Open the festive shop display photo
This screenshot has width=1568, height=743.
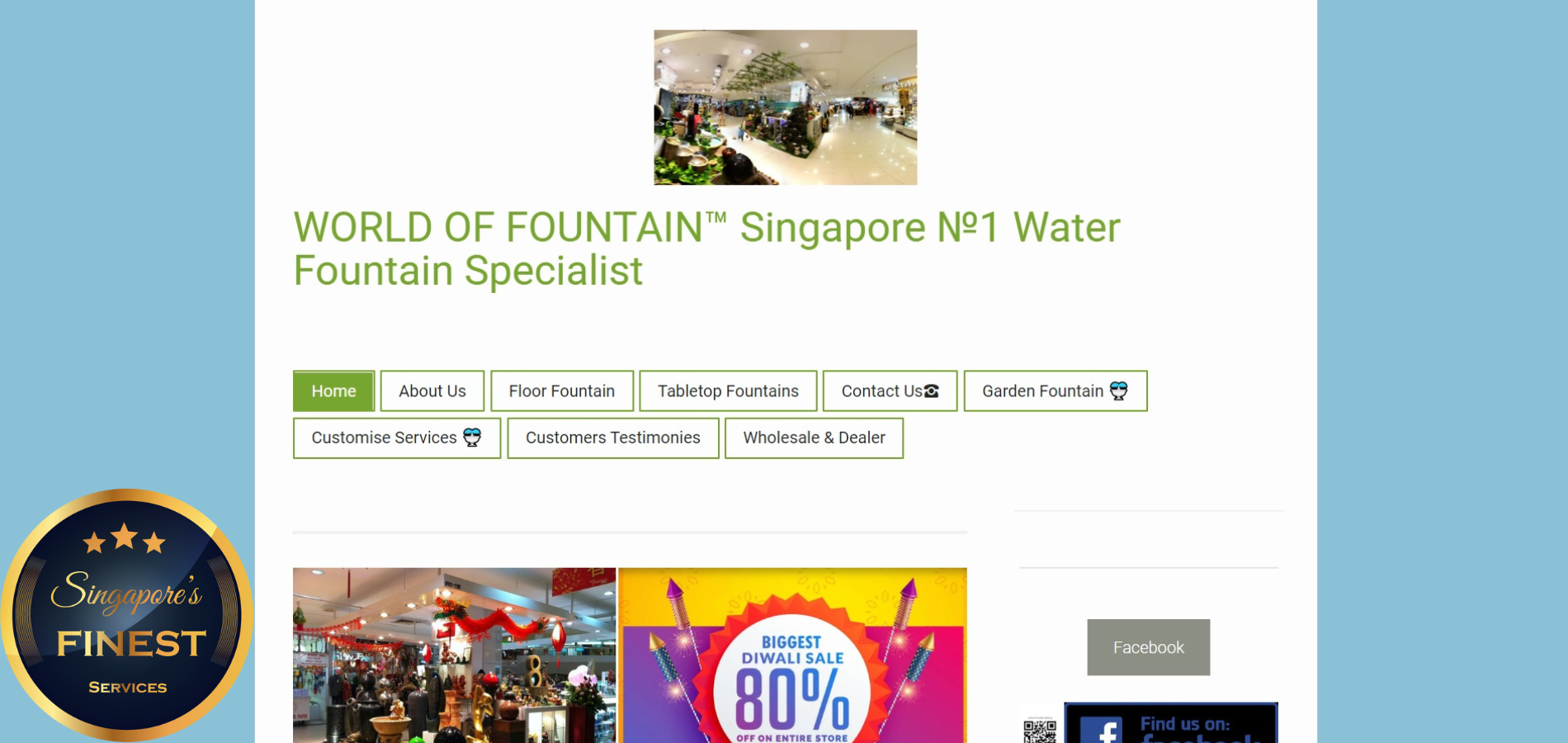(x=454, y=655)
